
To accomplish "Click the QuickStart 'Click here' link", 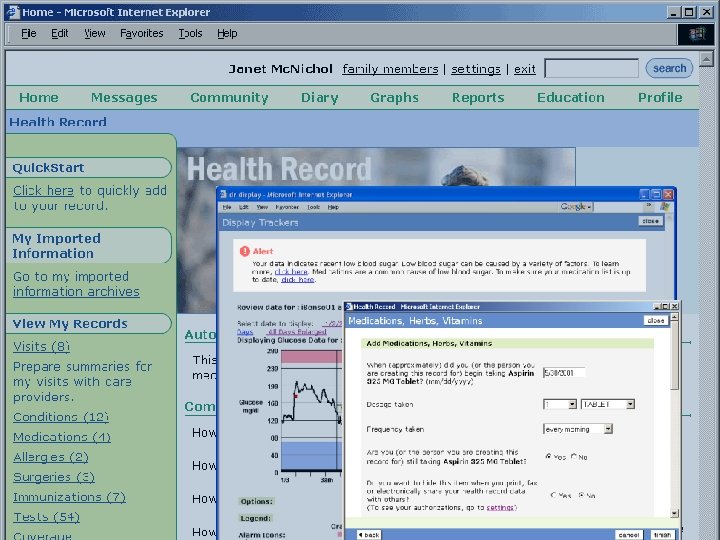I will coord(43,191).
